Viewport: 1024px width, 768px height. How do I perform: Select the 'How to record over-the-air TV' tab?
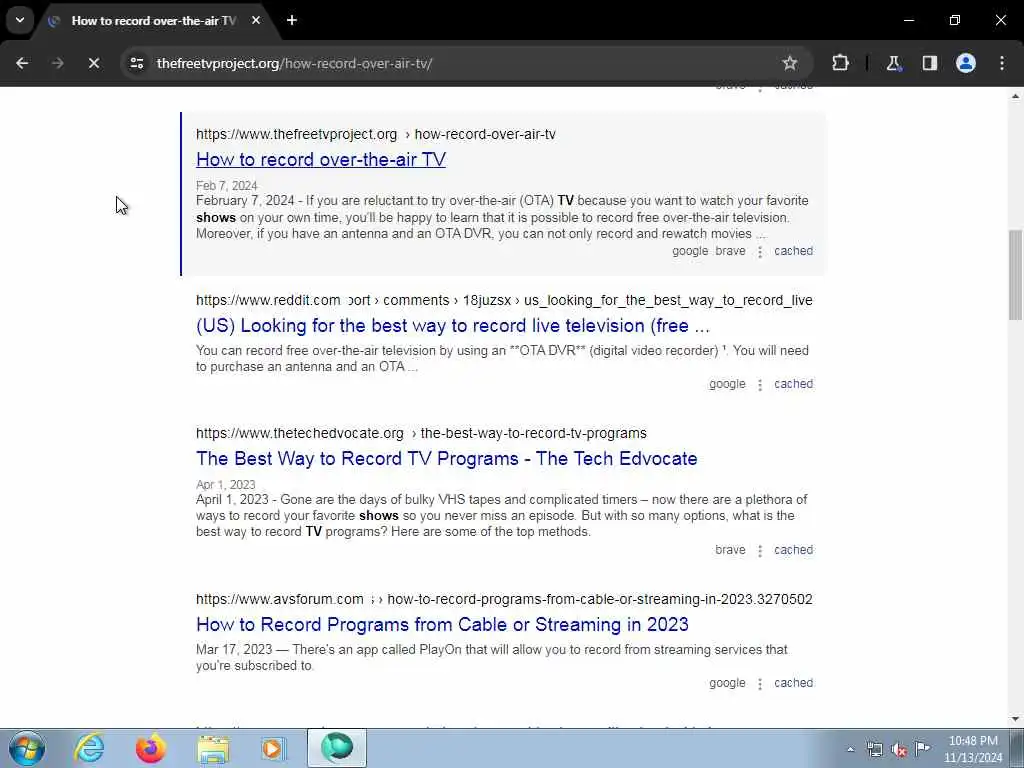[153, 20]
